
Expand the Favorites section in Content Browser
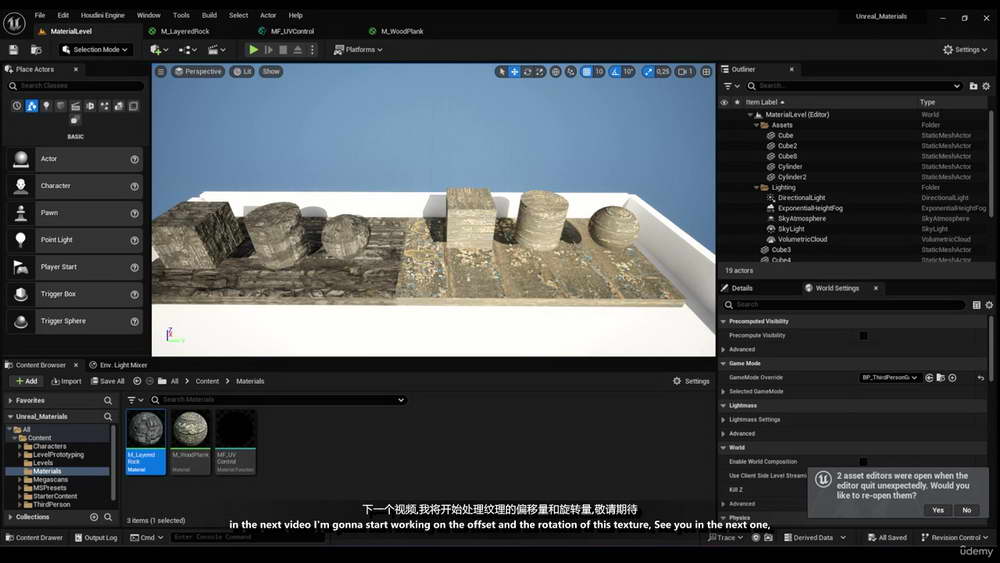tap(11, 400)
